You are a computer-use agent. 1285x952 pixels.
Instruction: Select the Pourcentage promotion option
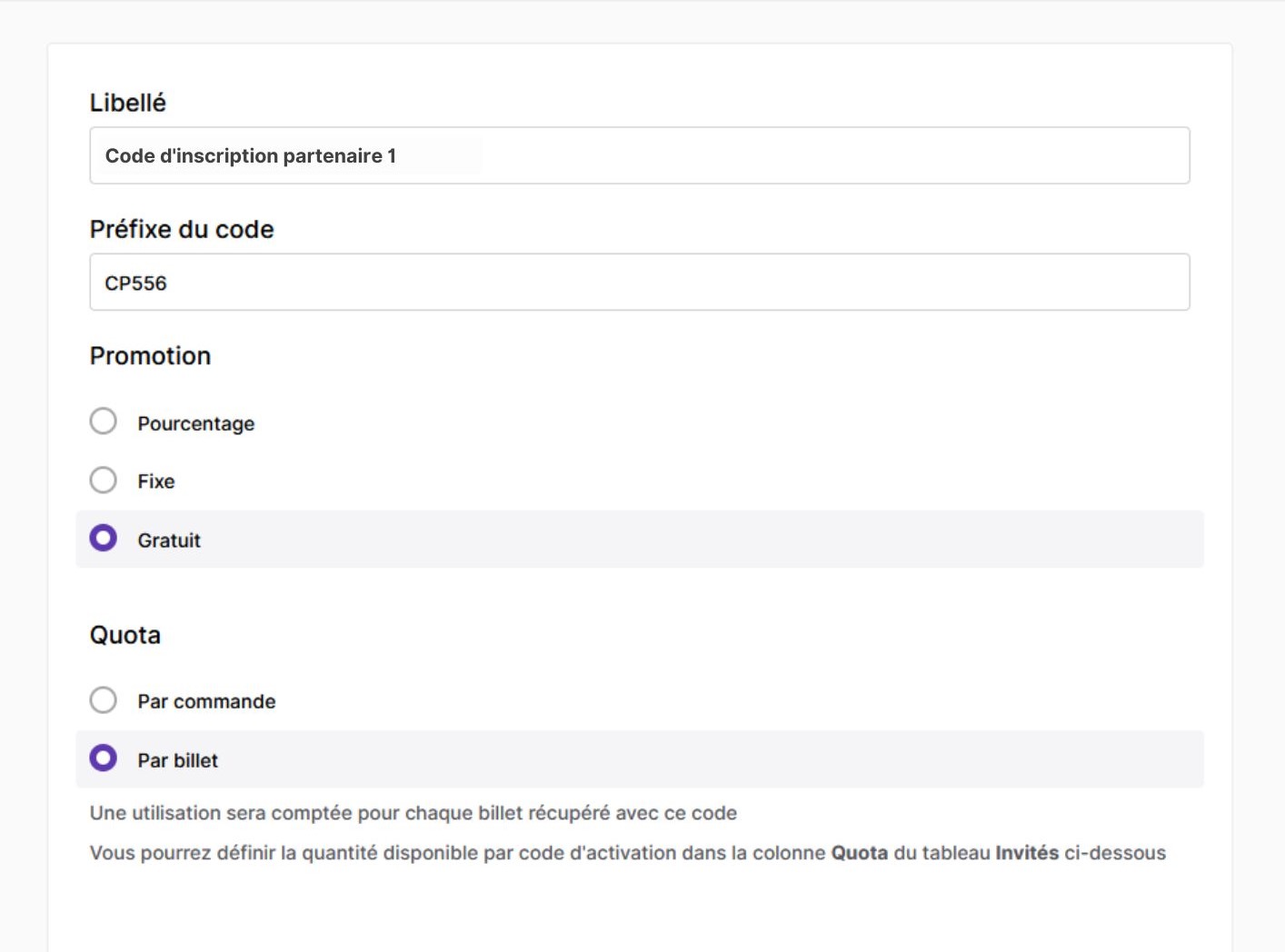coord(104,421)
